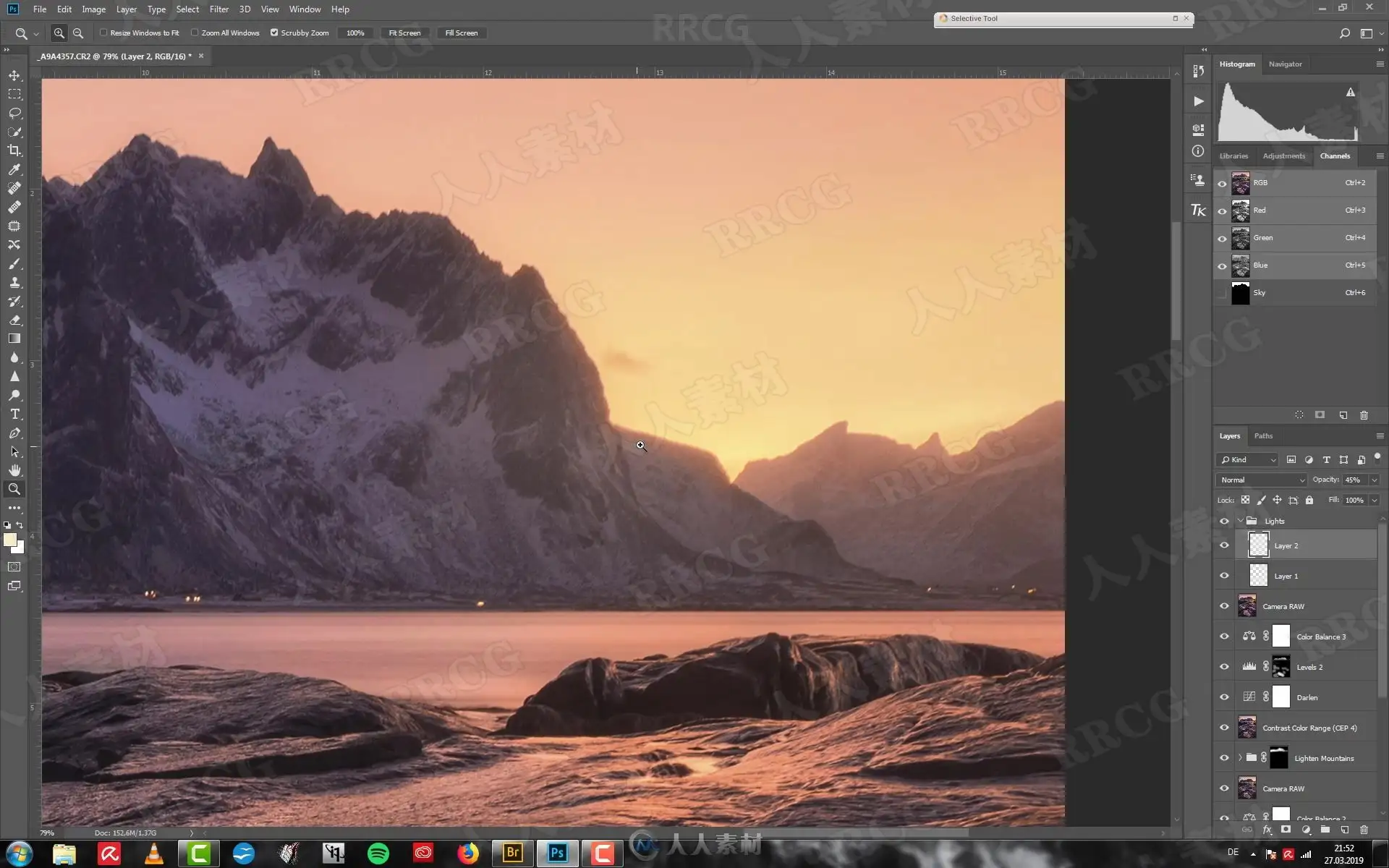The height and width of the screenshot is (868, 1389).
Task: Add layer mask in Layers panel
Action: point(1286,830)
